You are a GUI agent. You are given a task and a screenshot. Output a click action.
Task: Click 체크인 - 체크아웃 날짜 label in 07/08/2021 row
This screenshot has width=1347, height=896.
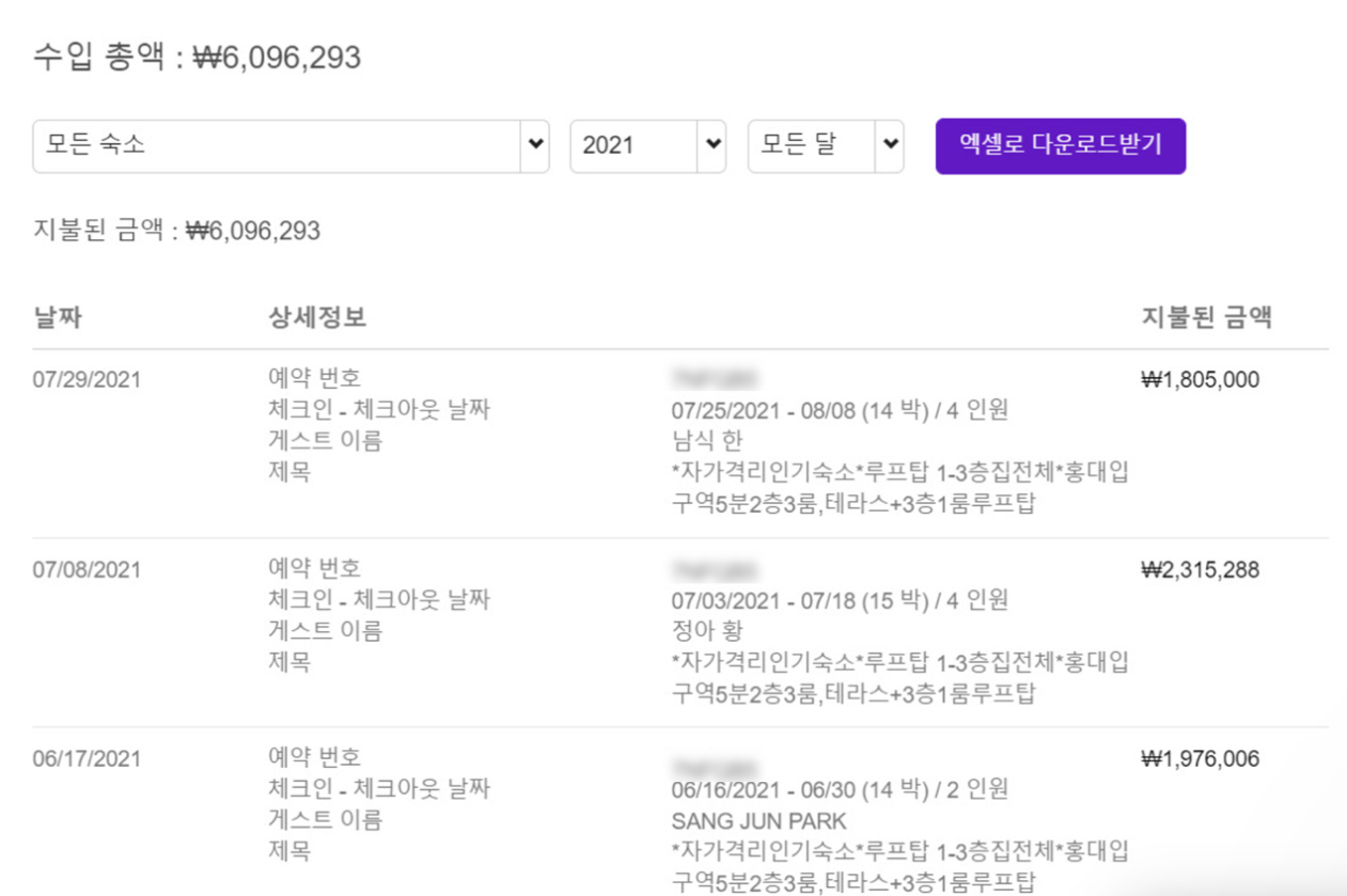(x=379, y=599)
